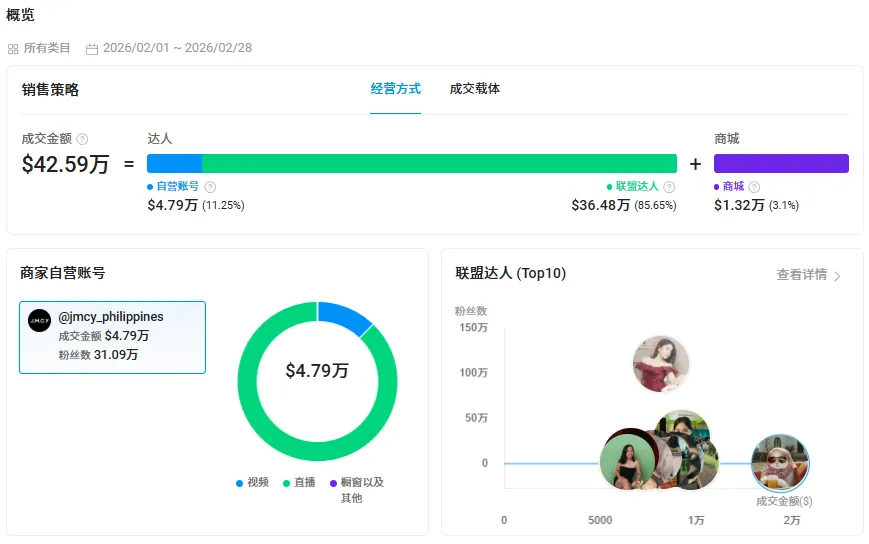869x544 pixels.
Task: Click the right arrow chevron beside 查看详情
Action: tap(837, 276)
